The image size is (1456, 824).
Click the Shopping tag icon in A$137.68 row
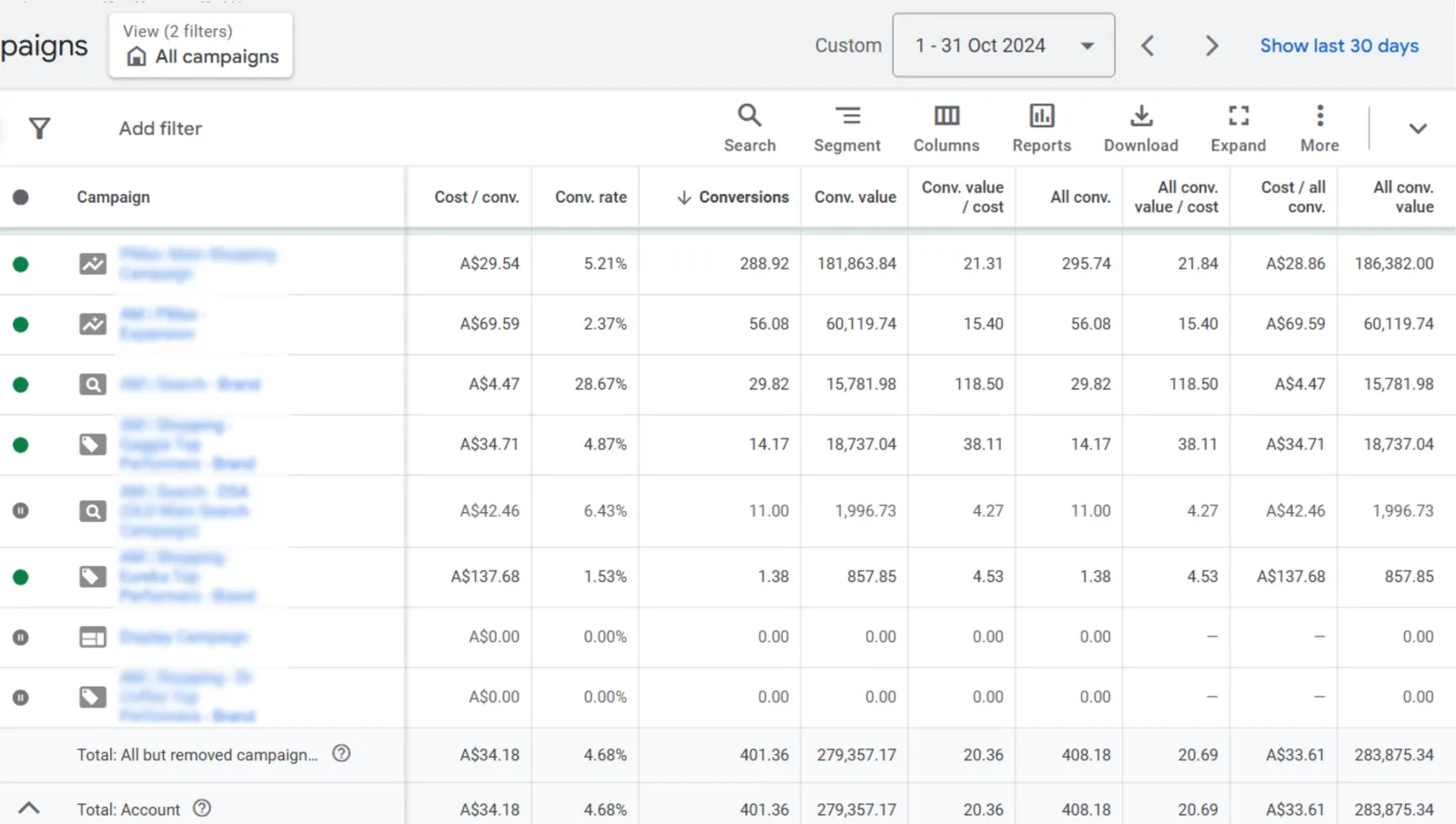tap(93, 577)
